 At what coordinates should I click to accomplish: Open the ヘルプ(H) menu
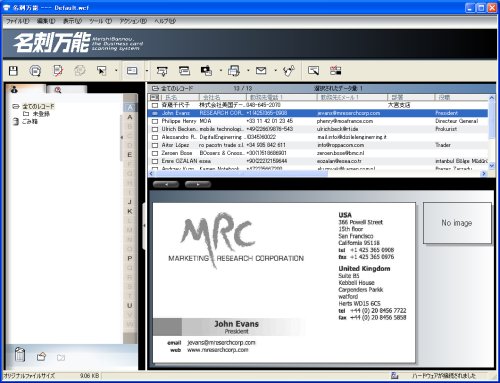tap(165, 21)
